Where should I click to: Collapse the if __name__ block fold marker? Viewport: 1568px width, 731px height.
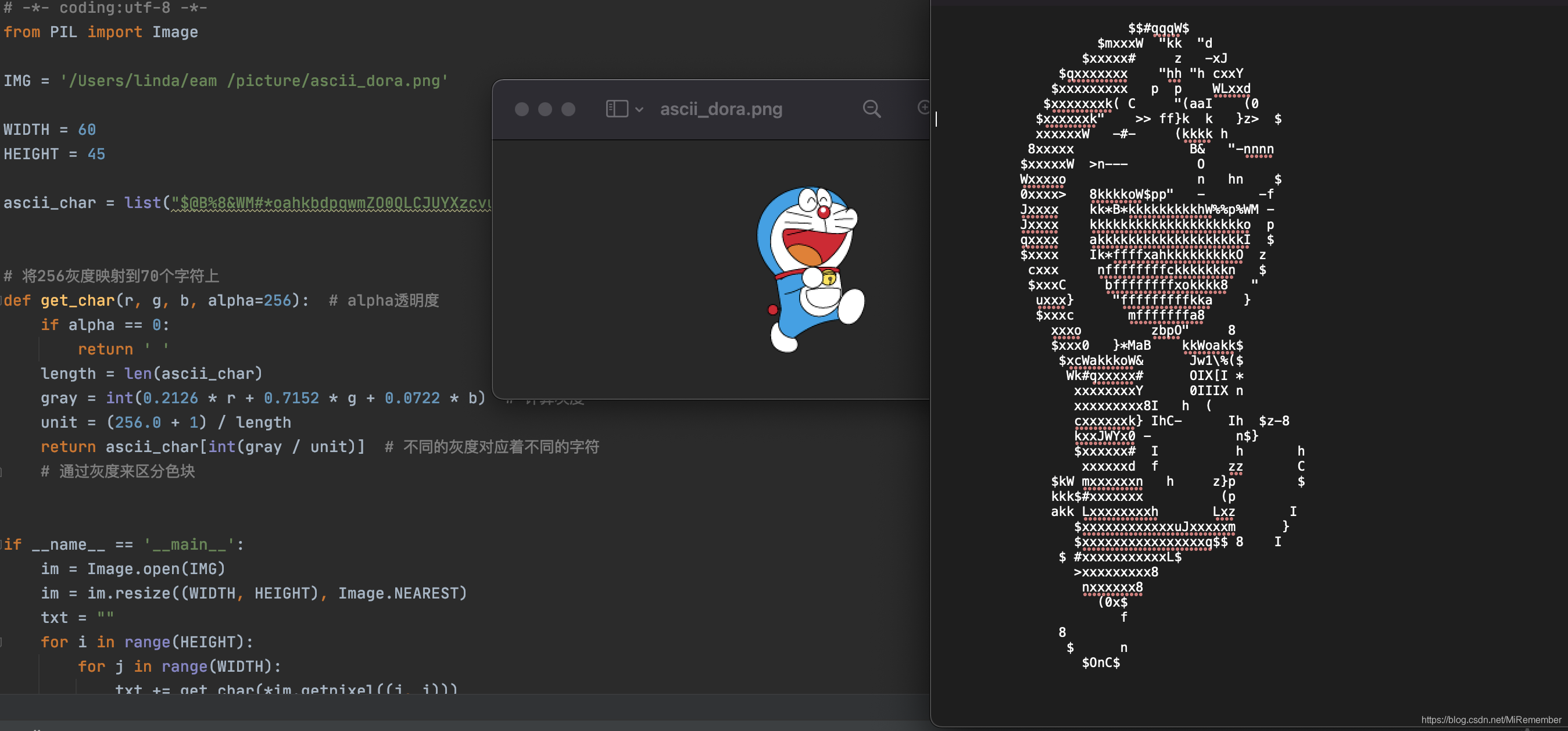point(2,544)
